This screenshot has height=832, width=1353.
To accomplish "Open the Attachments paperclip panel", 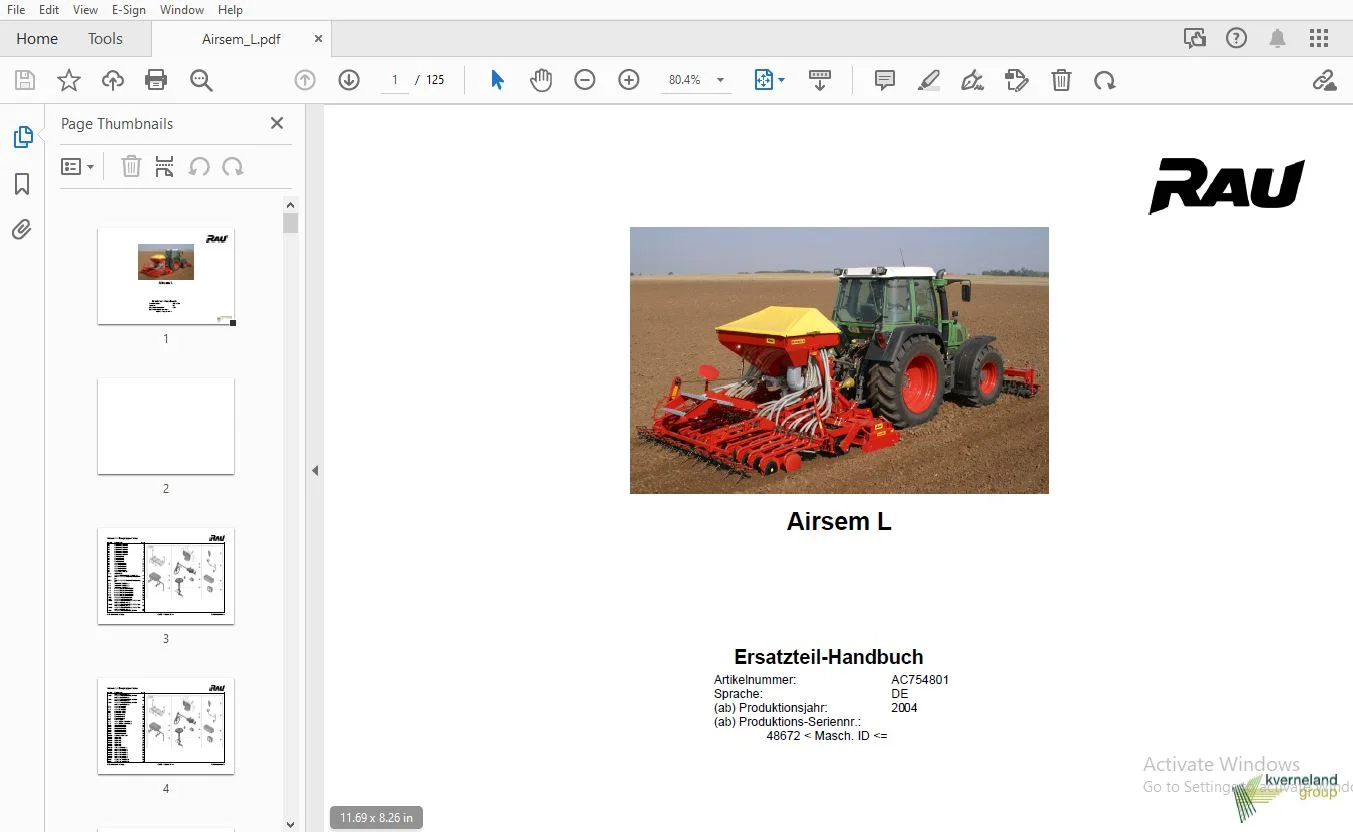I will coord(22,230).
